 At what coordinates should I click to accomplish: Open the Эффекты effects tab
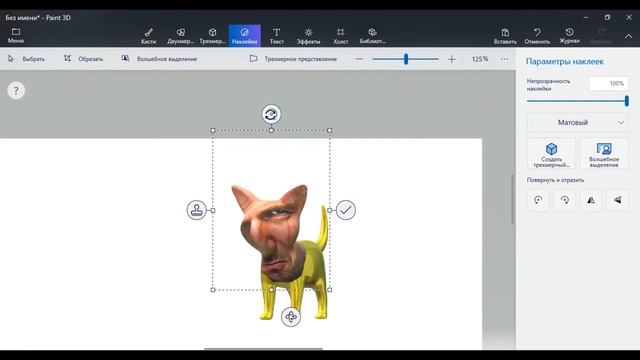tap(308, 36)
